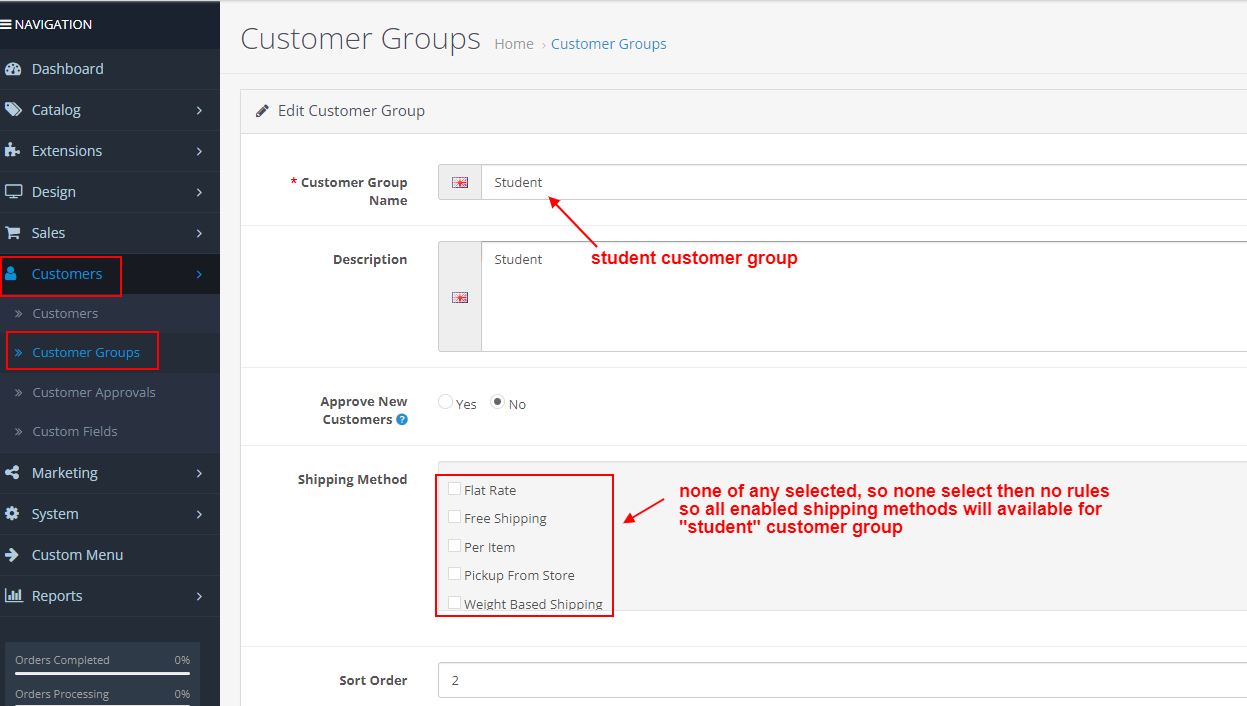The image size is (1247, 706).
Task: Click the NAVIGATION header text
Action: pos(53,25)
